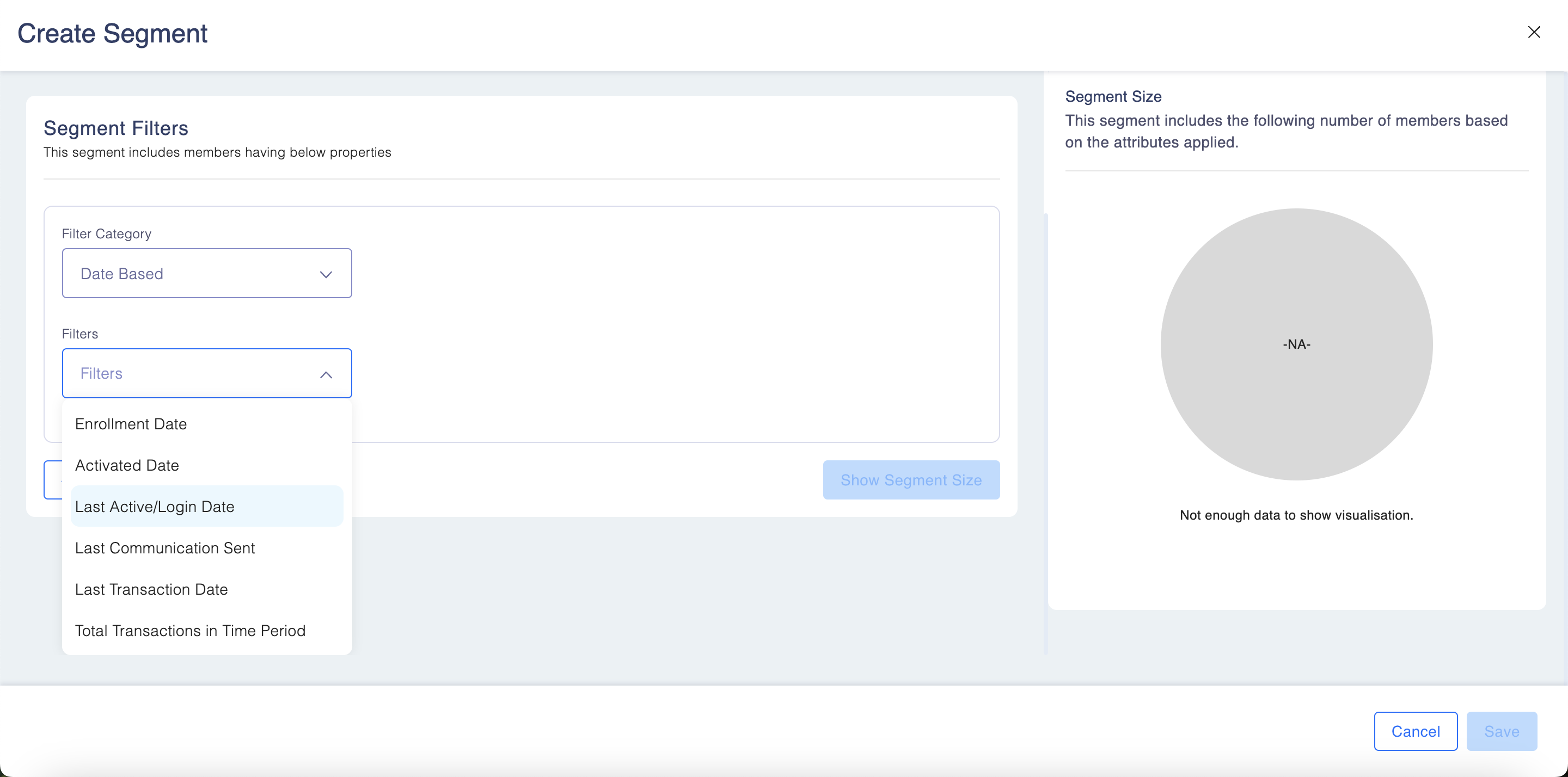
Task: Click the Filter Category chevron-down arrow
Action: pos(326,274)
